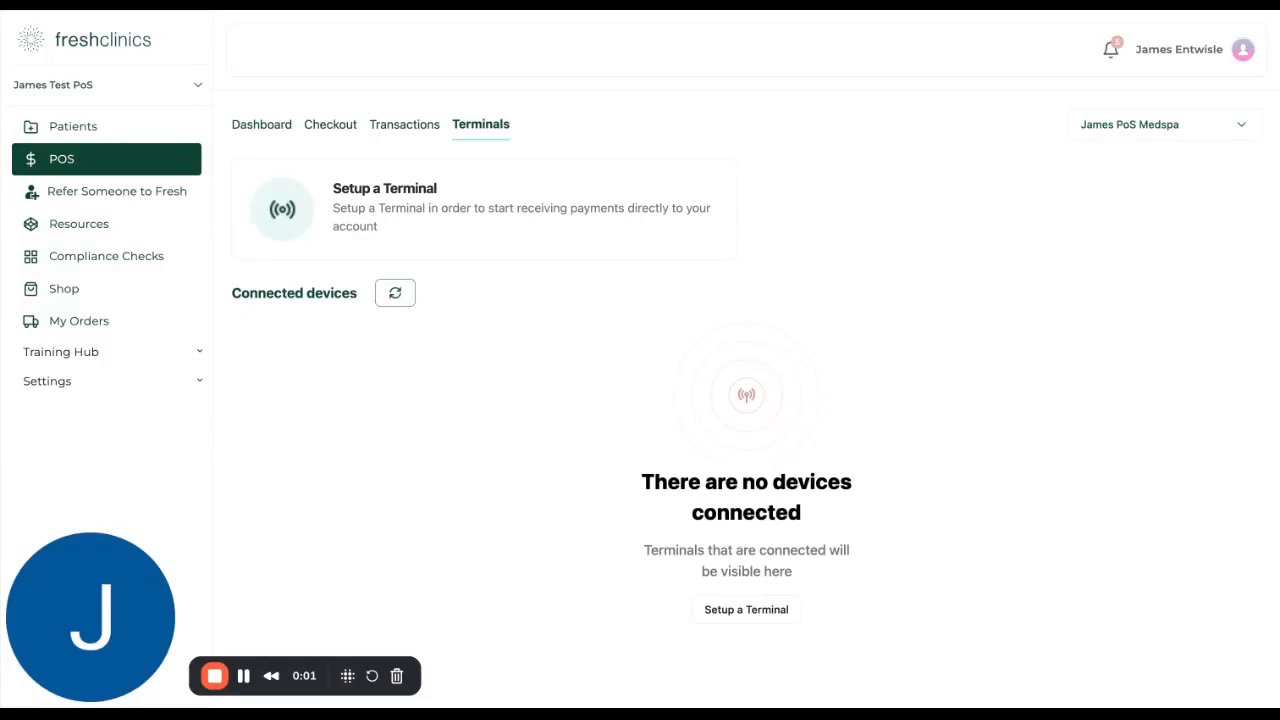Click the My Orders truck icon

31,321
